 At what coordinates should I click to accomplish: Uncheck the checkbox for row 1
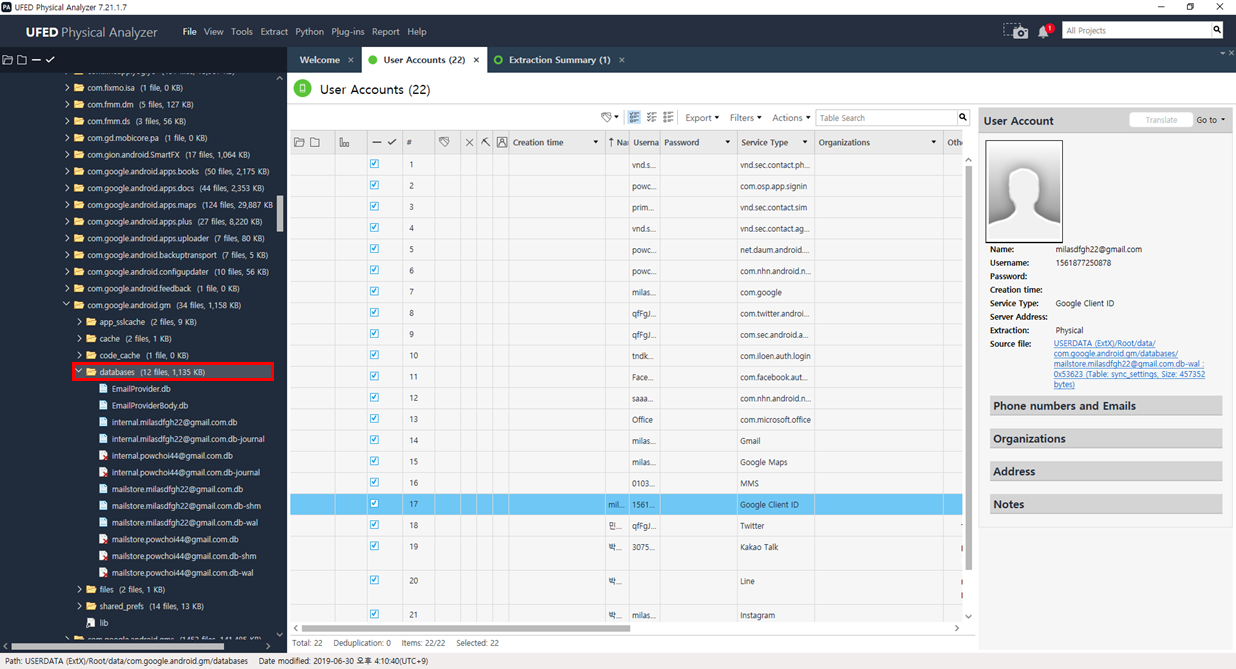374,164
